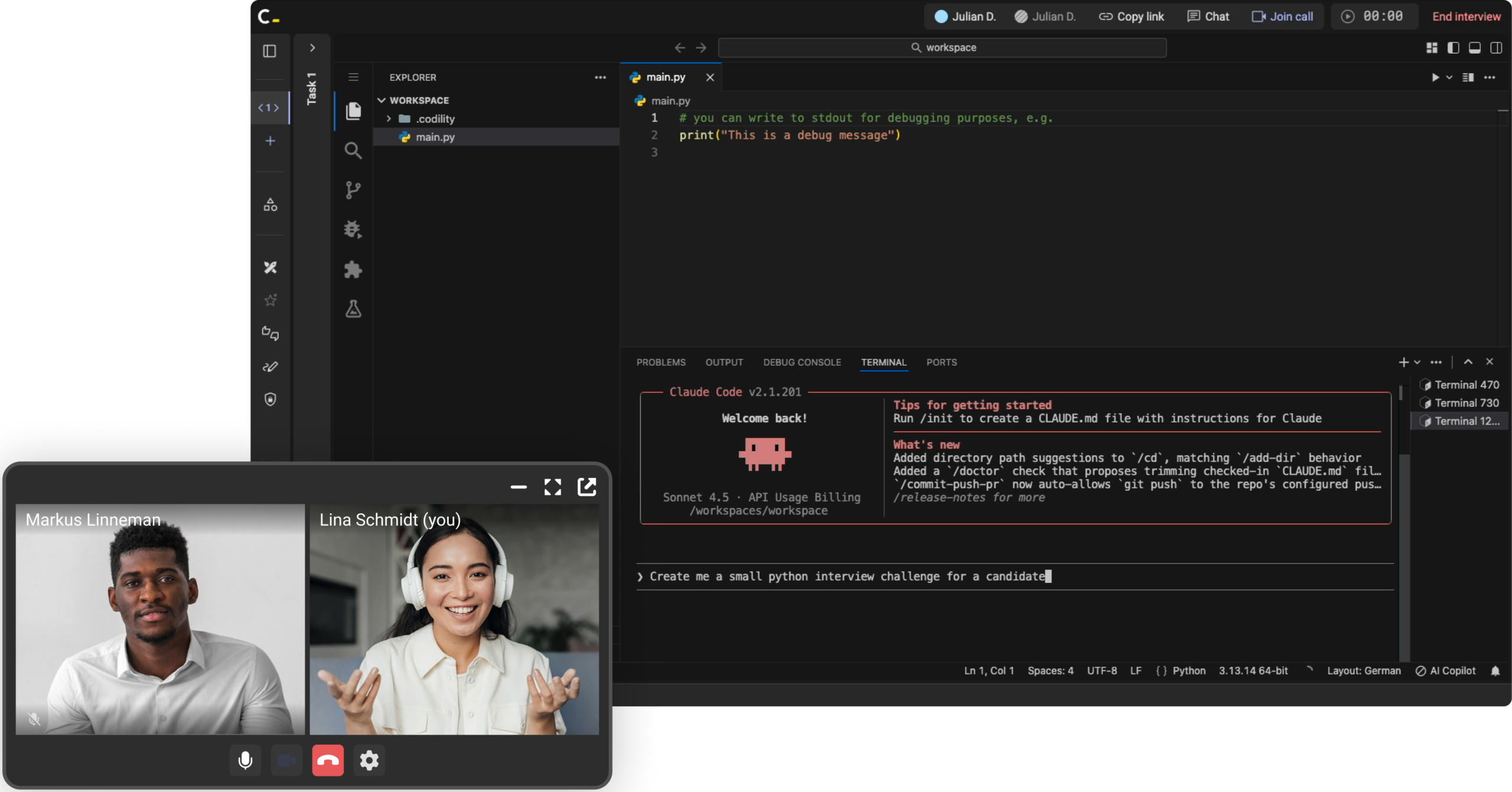Image resolution: width=1512 pixels, height=792 pixels.
Task: Switch to the PORTS tab
Action: coord(941,362)
